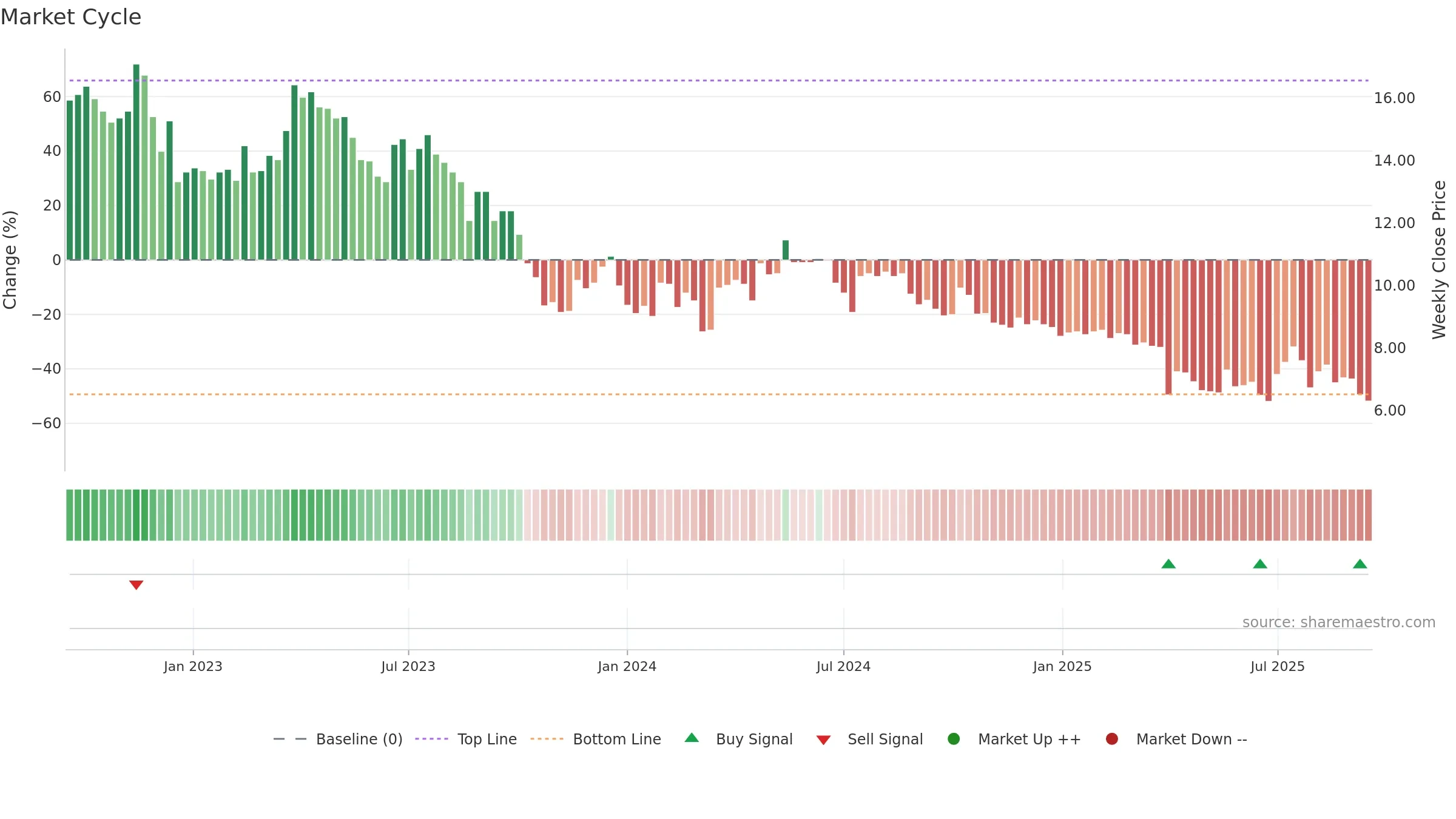Click the Market Up ++ green circle
The image size is (1456, 819).
coord(954,739)
